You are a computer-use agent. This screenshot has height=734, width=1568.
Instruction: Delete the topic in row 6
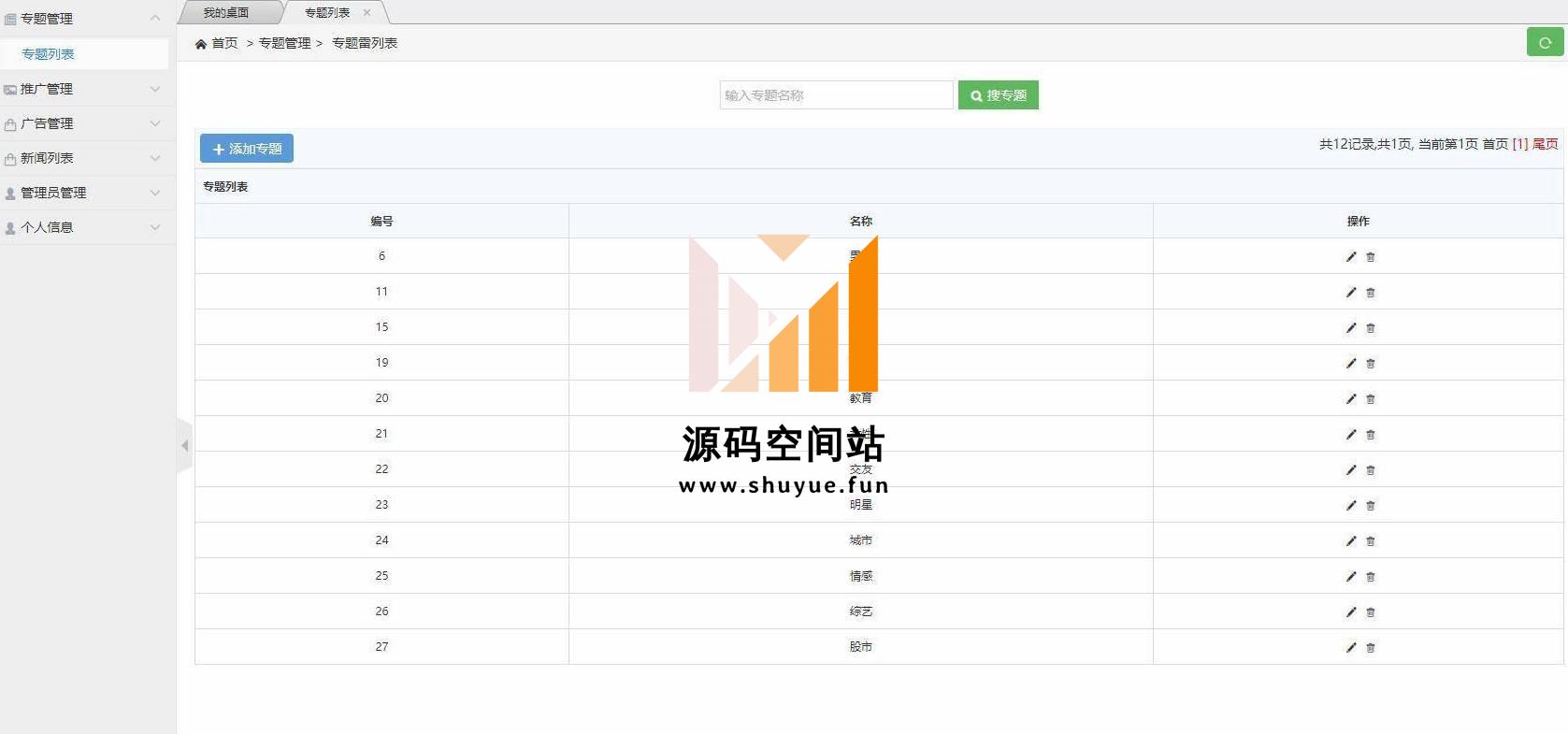point(1371,256)
